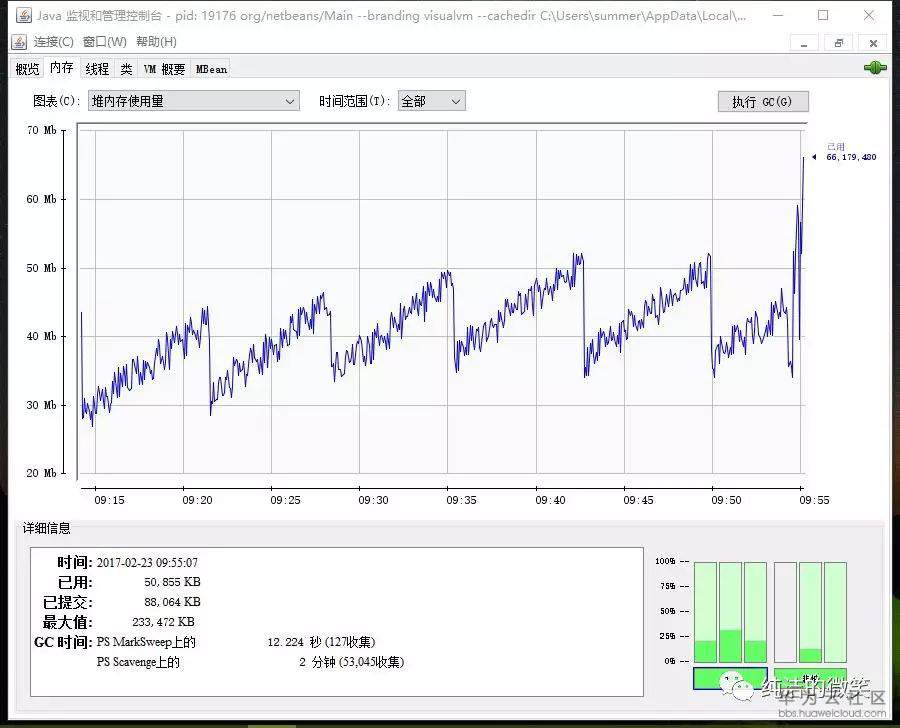
Task: Click the Java icon in the title bar
Action: tap(24, 15)
